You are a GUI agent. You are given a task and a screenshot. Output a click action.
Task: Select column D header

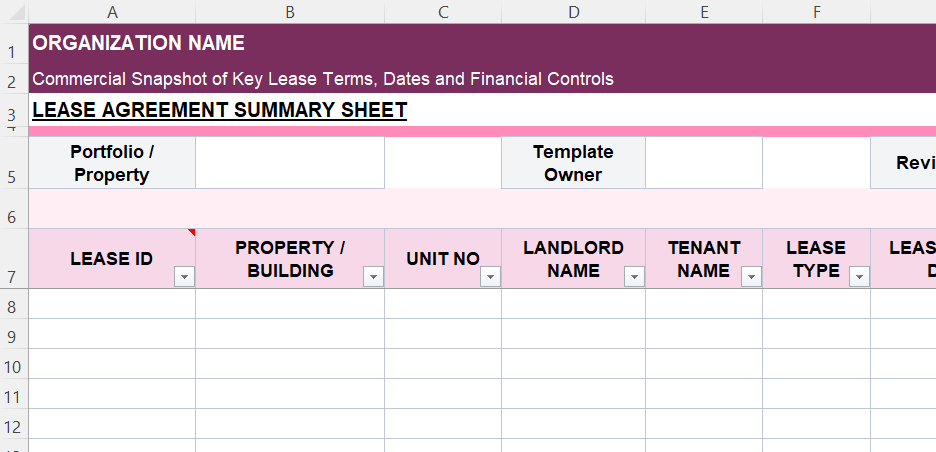click(573, 12)
